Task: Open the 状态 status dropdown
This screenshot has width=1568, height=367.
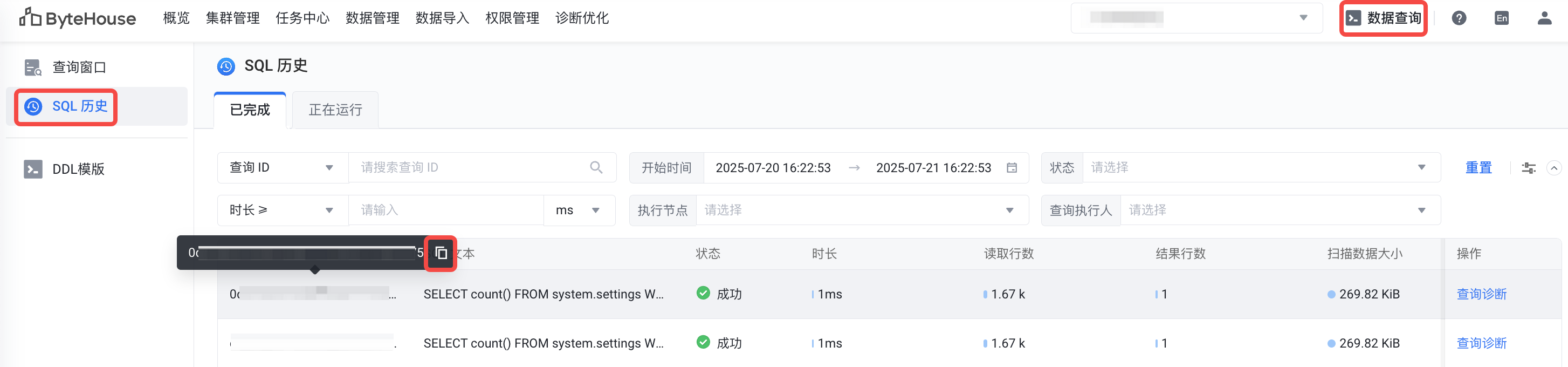Action: tap(1261, 168)
